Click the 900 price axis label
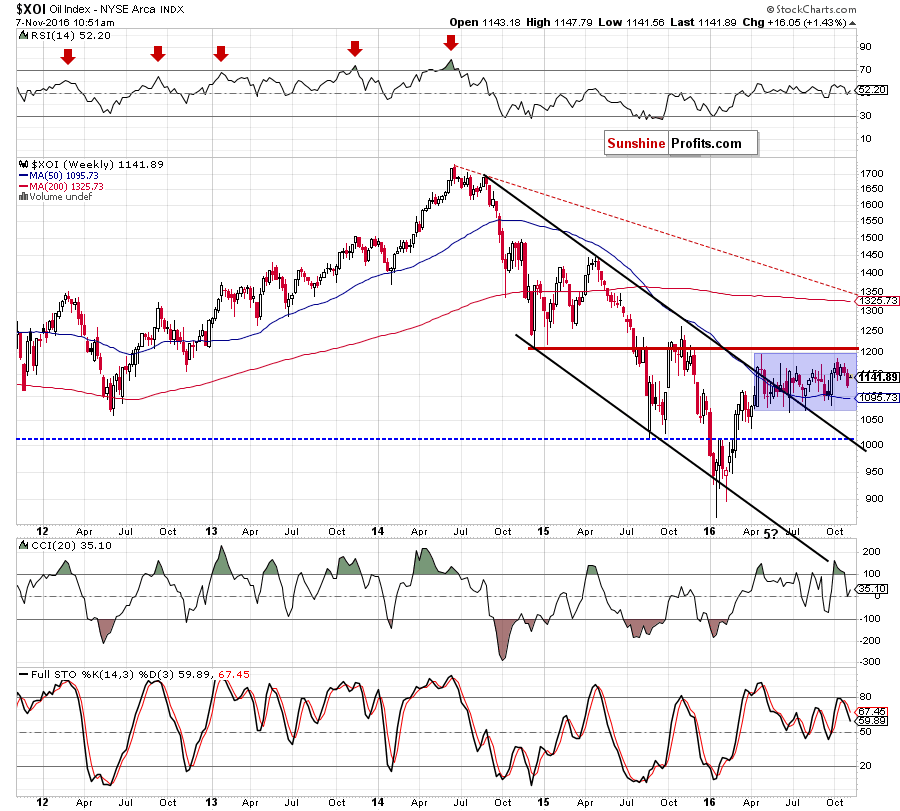Viewport: 900px width, 811px height. (x=874, y=499)
